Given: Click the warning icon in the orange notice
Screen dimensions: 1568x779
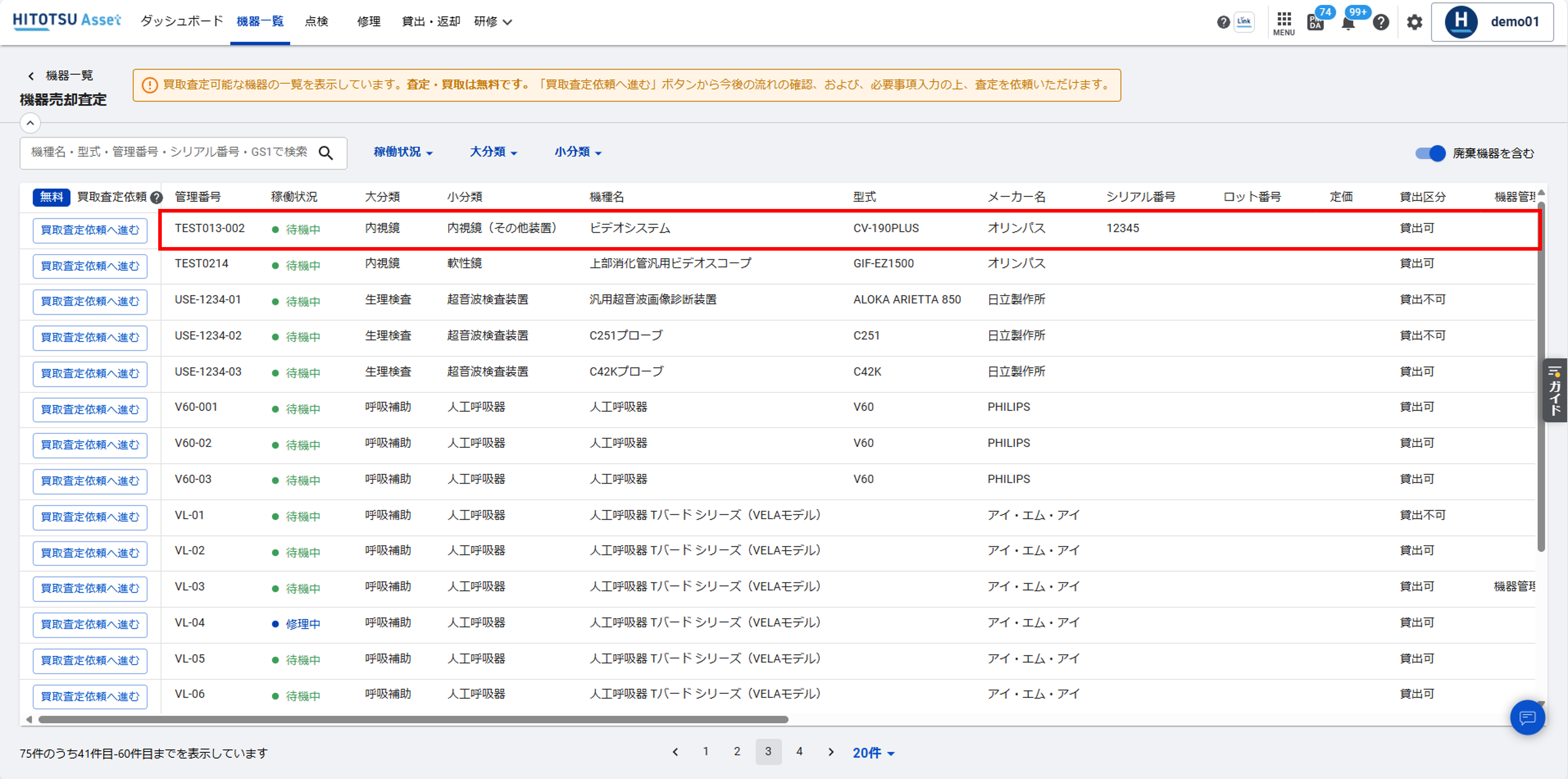Looking at the screenshot, I should tap(150, 85).
